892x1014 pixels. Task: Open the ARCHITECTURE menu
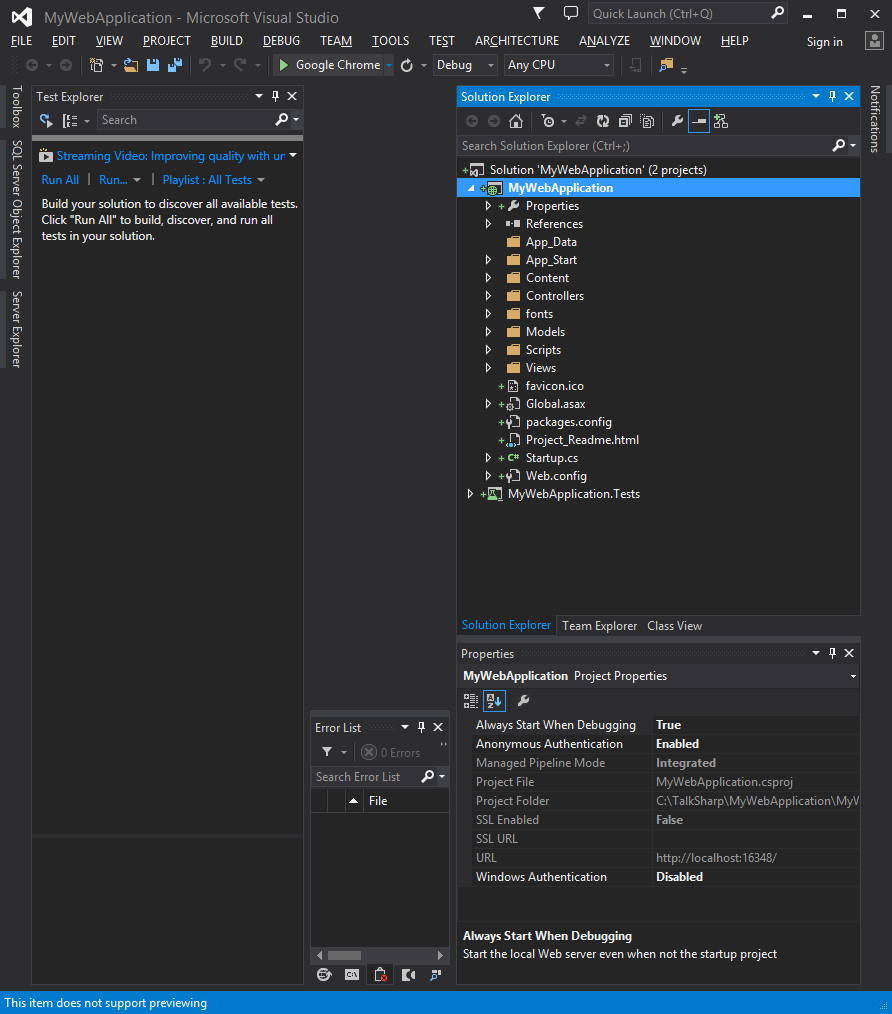coord(517,41)
